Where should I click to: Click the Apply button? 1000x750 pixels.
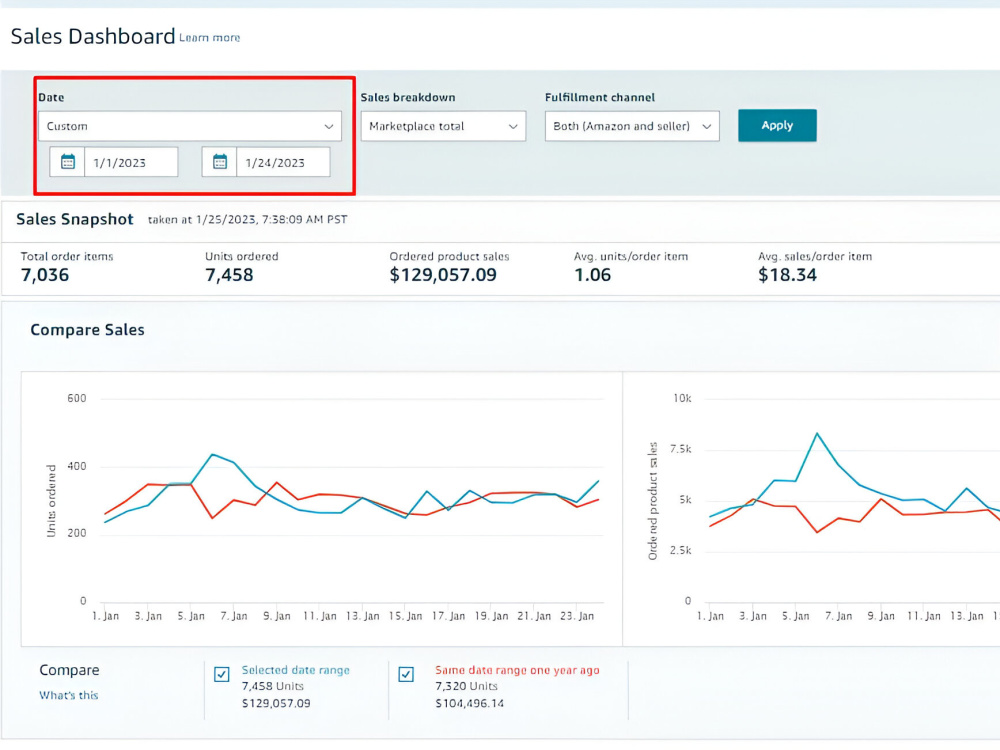[777, 126]
